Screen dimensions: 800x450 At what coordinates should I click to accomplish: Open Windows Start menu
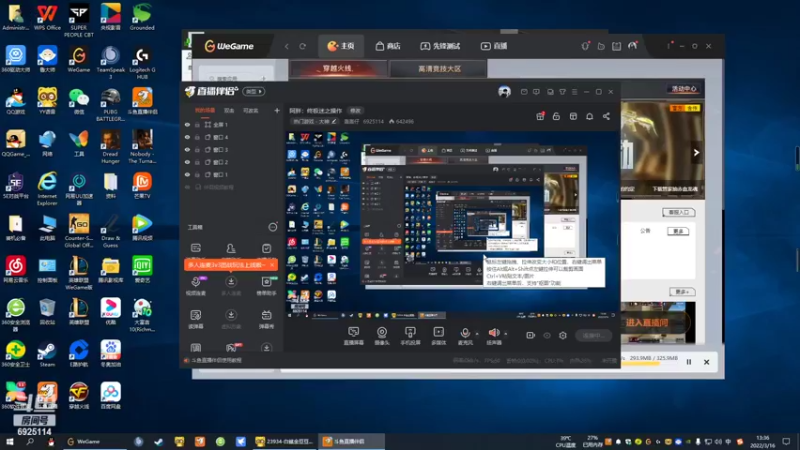(x=10, y=441)
